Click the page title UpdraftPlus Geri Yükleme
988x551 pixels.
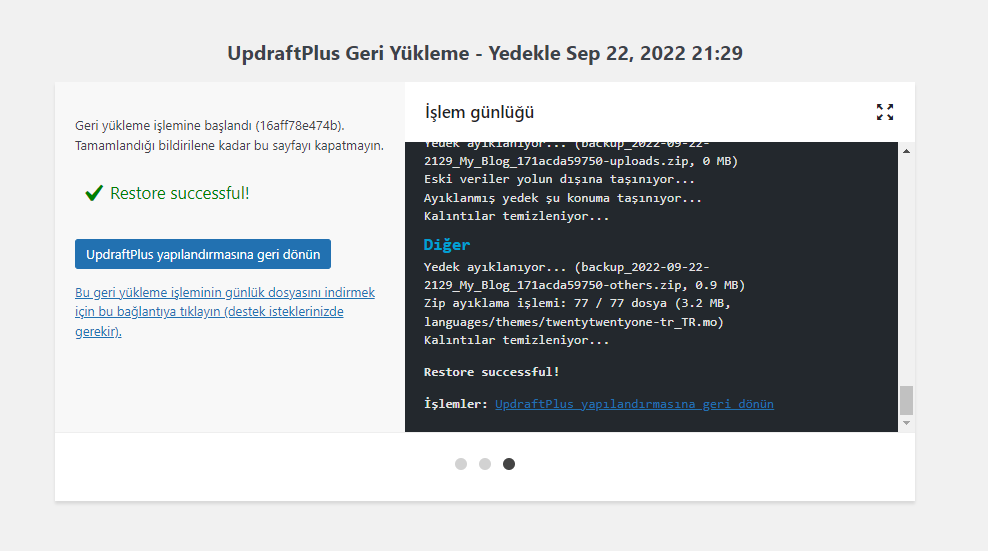coord(485,53)
